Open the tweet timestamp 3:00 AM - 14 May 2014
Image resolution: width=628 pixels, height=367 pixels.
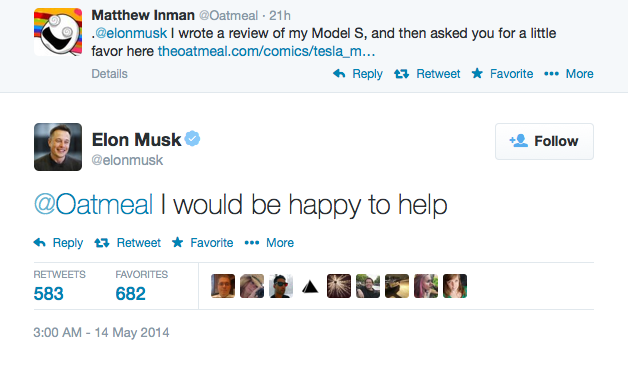[101, 333]
